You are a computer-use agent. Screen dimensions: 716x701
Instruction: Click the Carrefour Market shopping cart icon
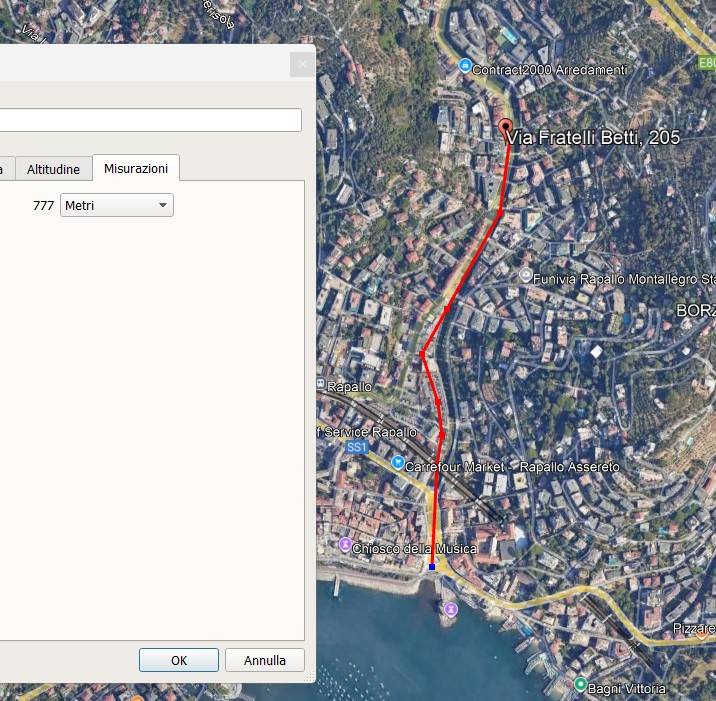tap(398, 463)
